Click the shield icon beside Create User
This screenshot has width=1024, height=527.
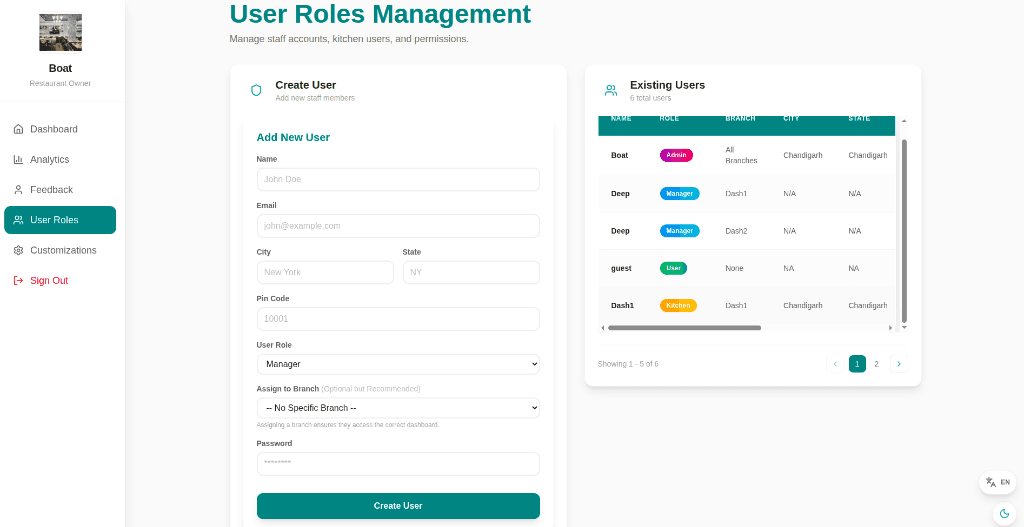256,90
